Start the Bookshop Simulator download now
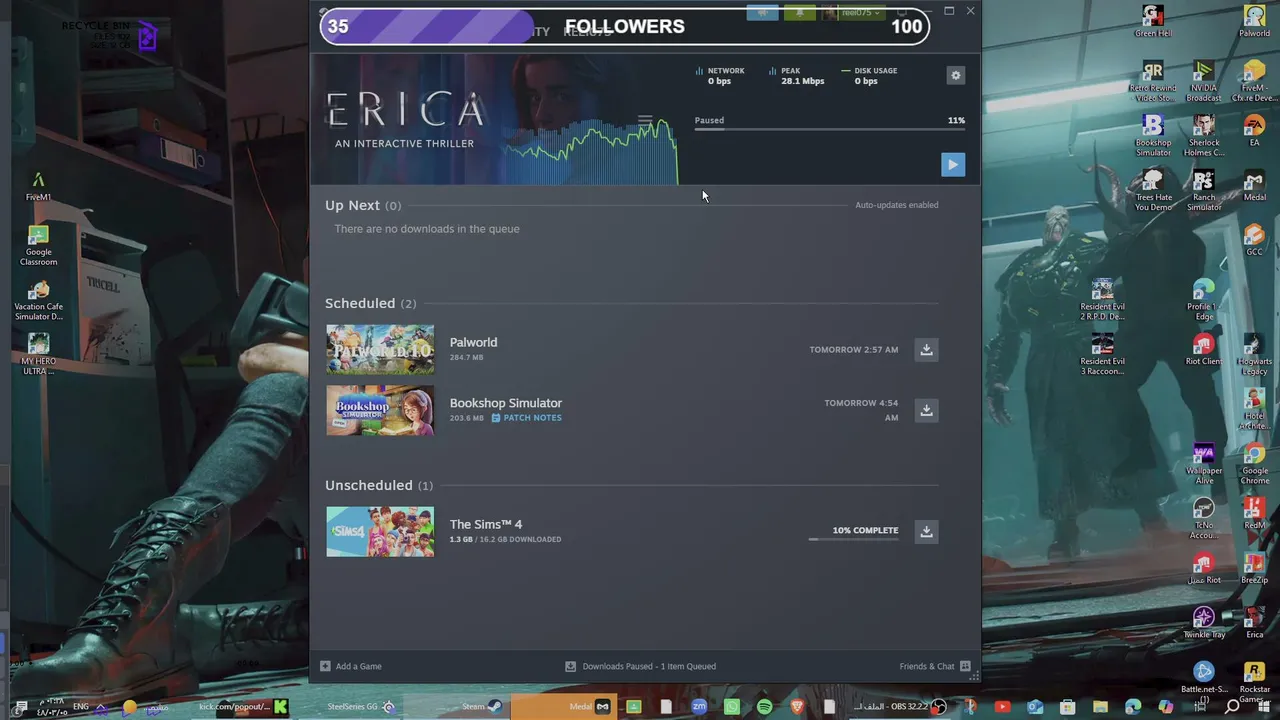Image resolution: width=1280 pixels, height=720 pixels. 926,410
